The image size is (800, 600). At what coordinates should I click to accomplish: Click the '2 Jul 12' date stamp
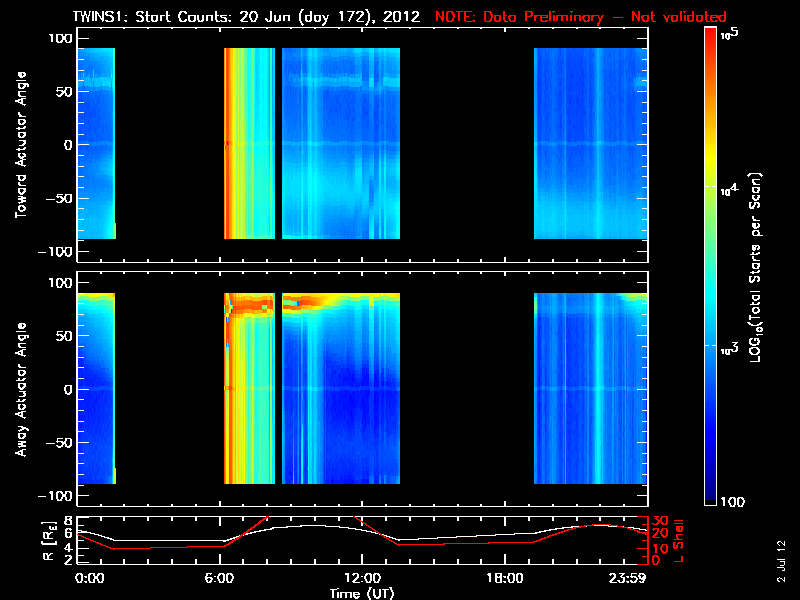781,561
